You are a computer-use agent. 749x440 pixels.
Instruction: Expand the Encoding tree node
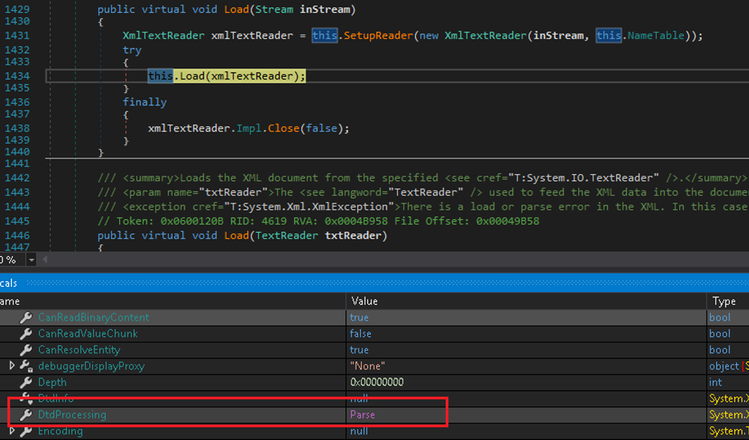[12, 431]
